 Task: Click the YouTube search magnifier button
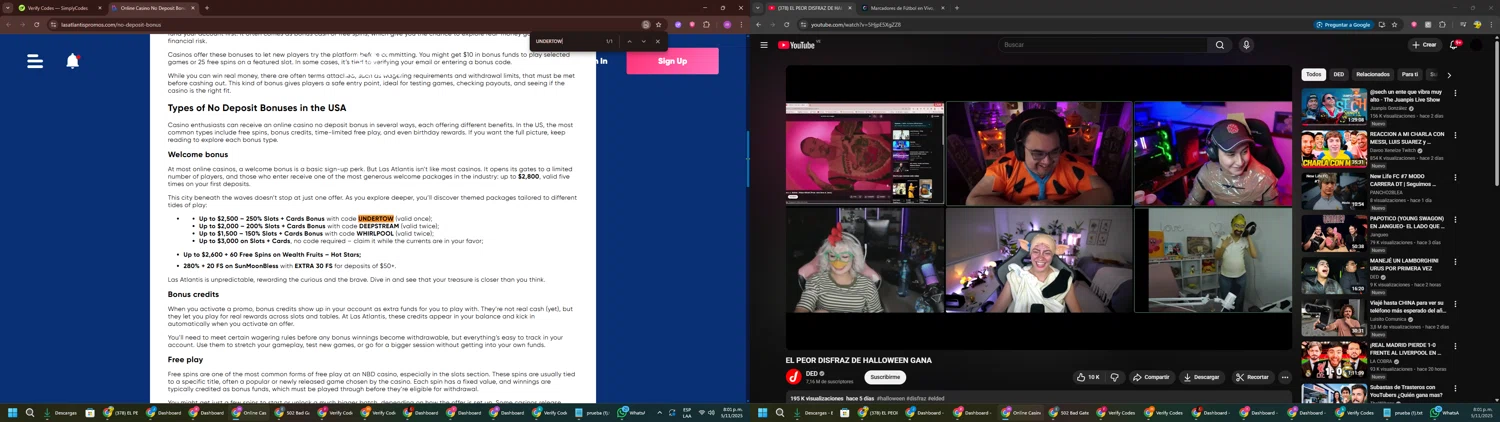click(1219, 45)
